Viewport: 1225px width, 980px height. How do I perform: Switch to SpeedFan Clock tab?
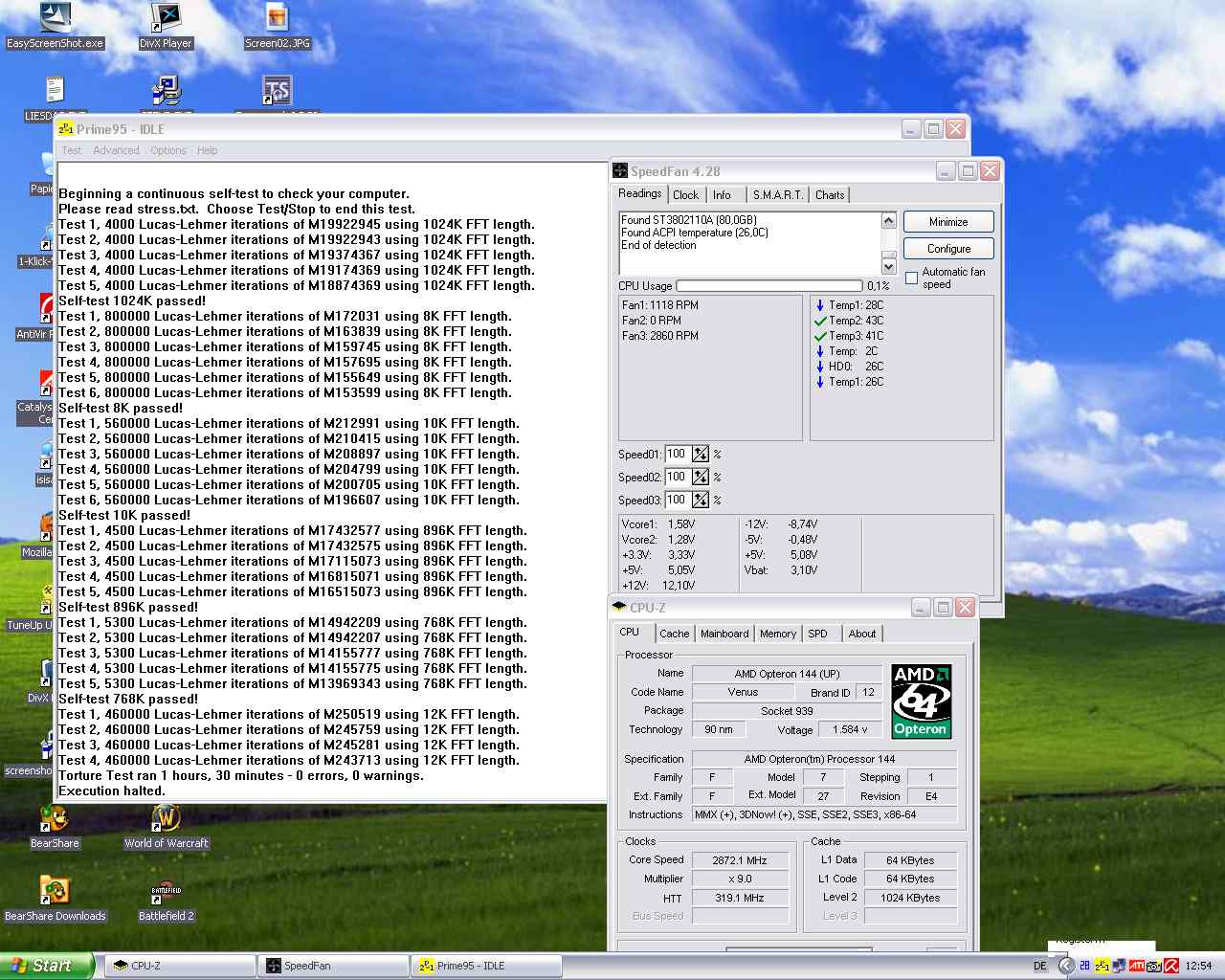coord(686,195)
